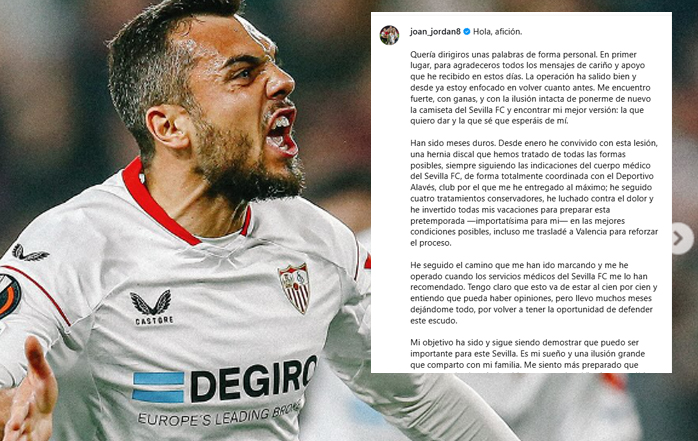Click the blue striped DEGIRO flag icon

click(158, 387)
